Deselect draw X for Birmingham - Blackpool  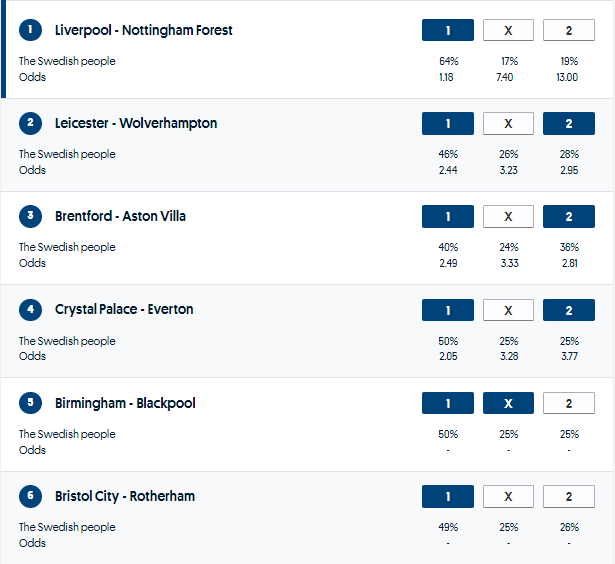point(508,403)
